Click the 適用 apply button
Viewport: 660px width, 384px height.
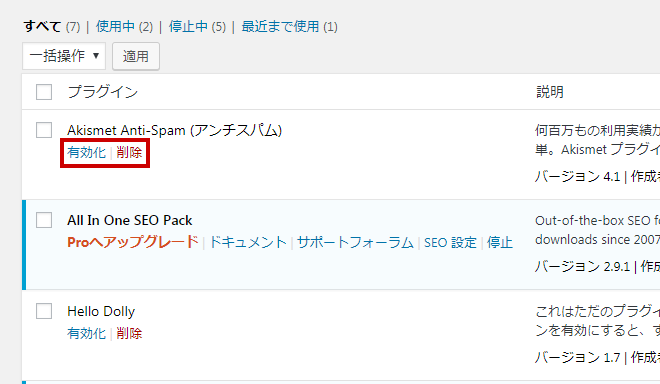[x=136, y=56]
